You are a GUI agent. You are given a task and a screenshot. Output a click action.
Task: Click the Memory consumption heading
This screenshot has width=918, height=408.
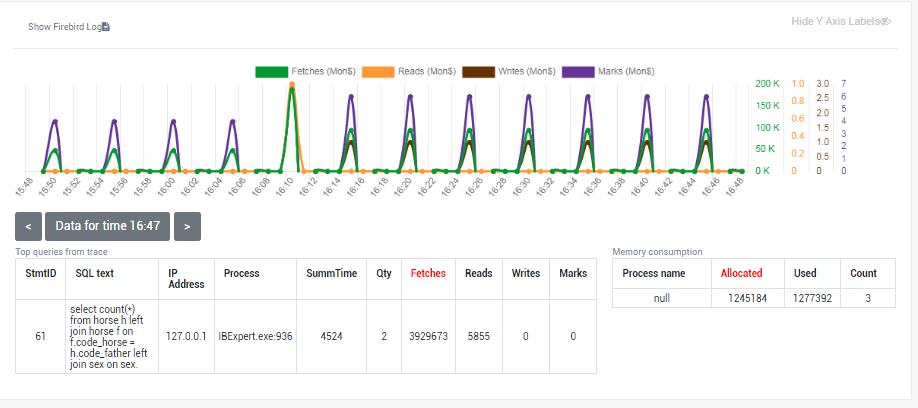pos(657,252)
